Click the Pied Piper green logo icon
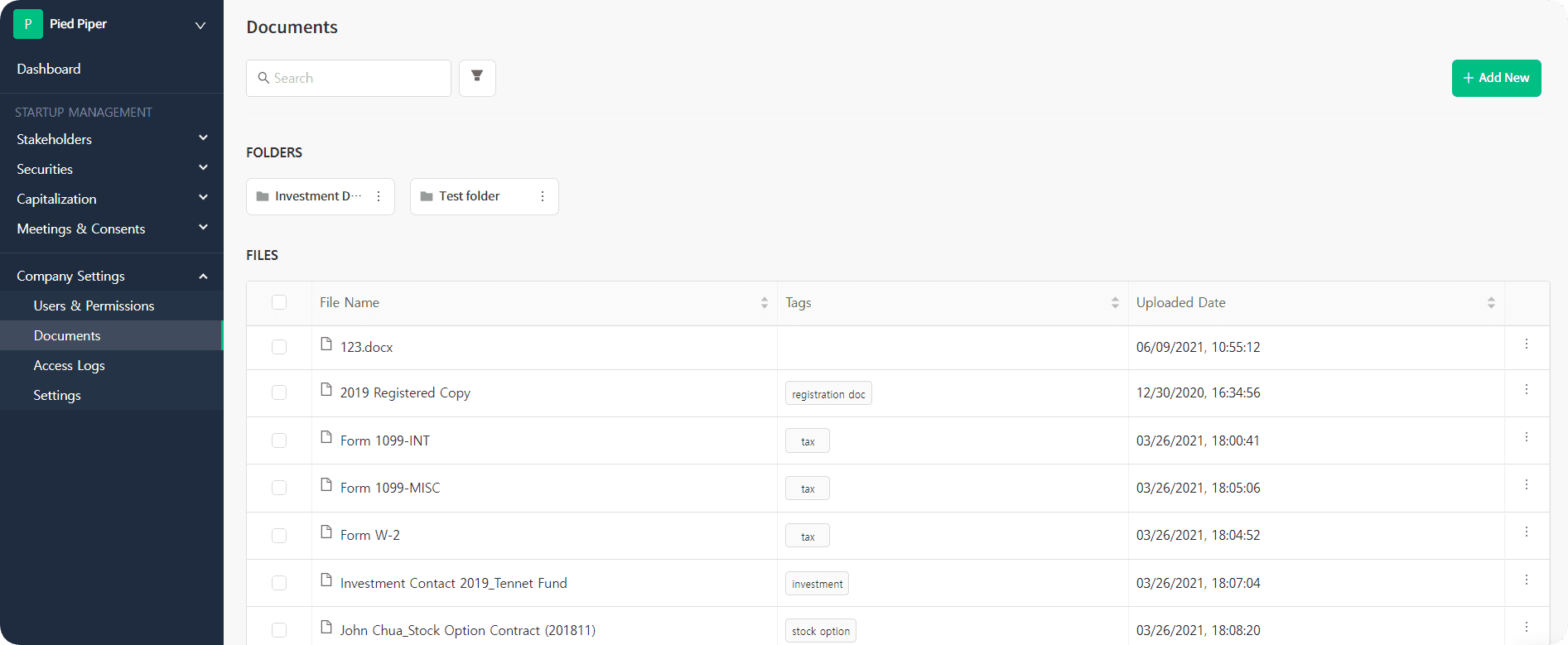Image resolution: width=1568 pixels, height=645 pixels. (x=28, y=24)
